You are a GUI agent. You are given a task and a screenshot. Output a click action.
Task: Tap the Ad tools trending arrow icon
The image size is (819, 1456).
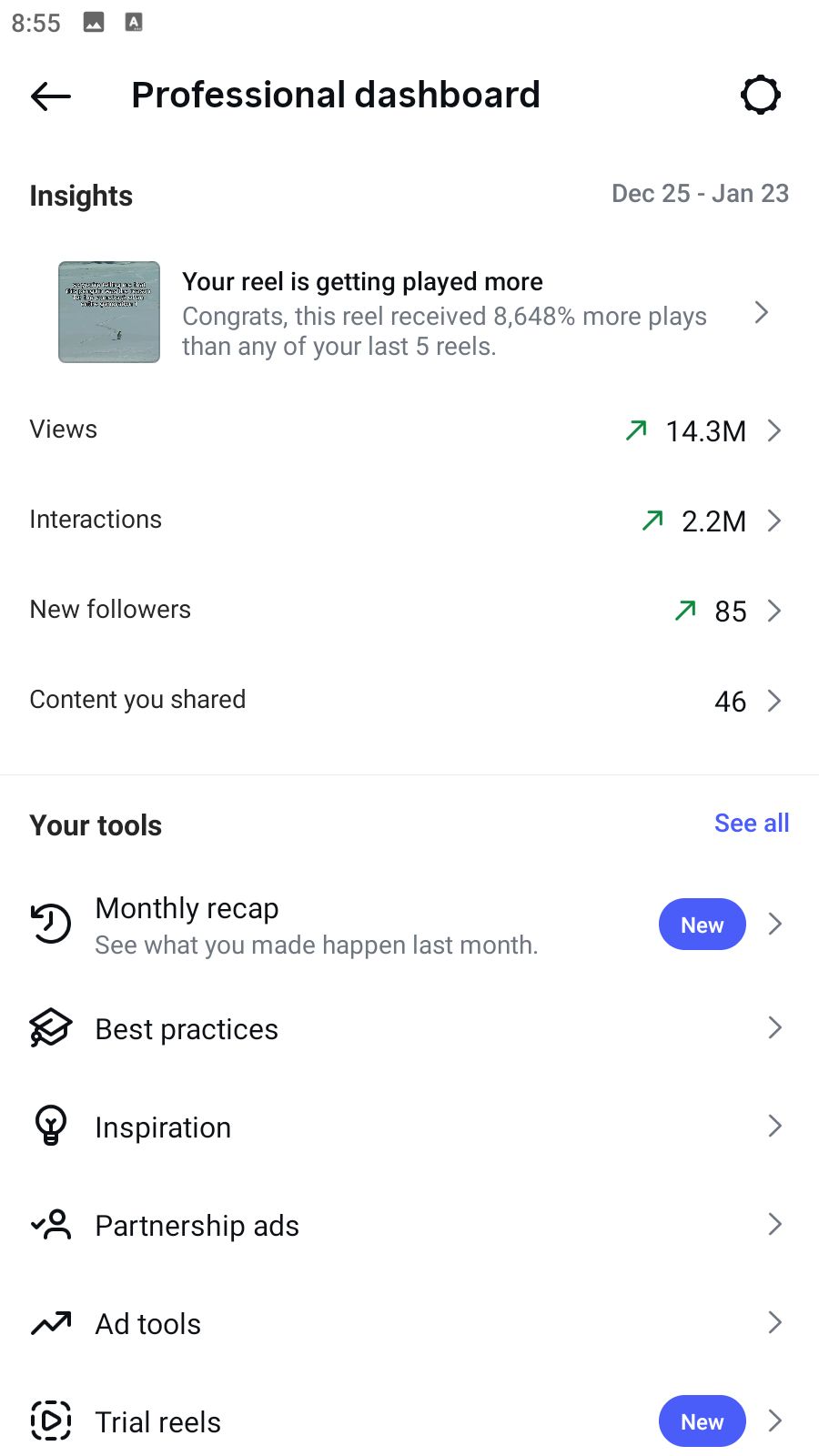[x=51, y=1323]
